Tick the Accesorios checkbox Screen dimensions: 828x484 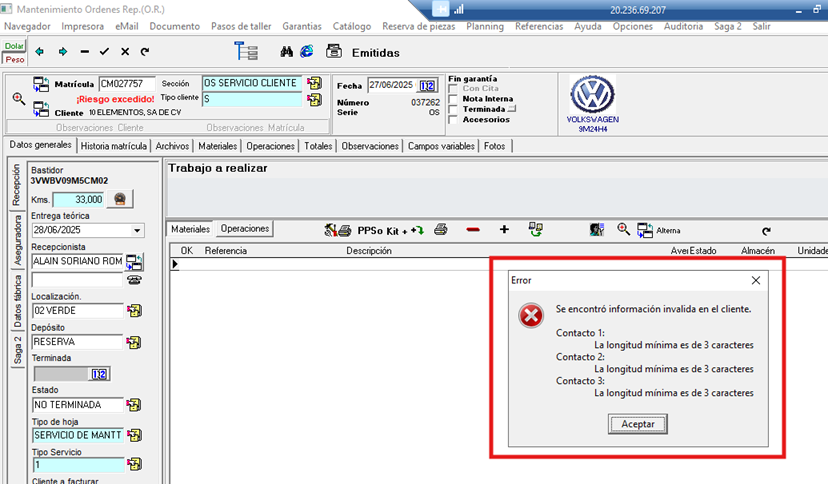pos(455,119)
